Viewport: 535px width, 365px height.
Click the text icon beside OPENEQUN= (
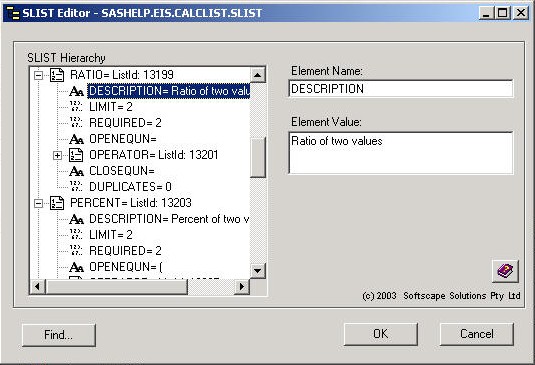click(76, 267)
